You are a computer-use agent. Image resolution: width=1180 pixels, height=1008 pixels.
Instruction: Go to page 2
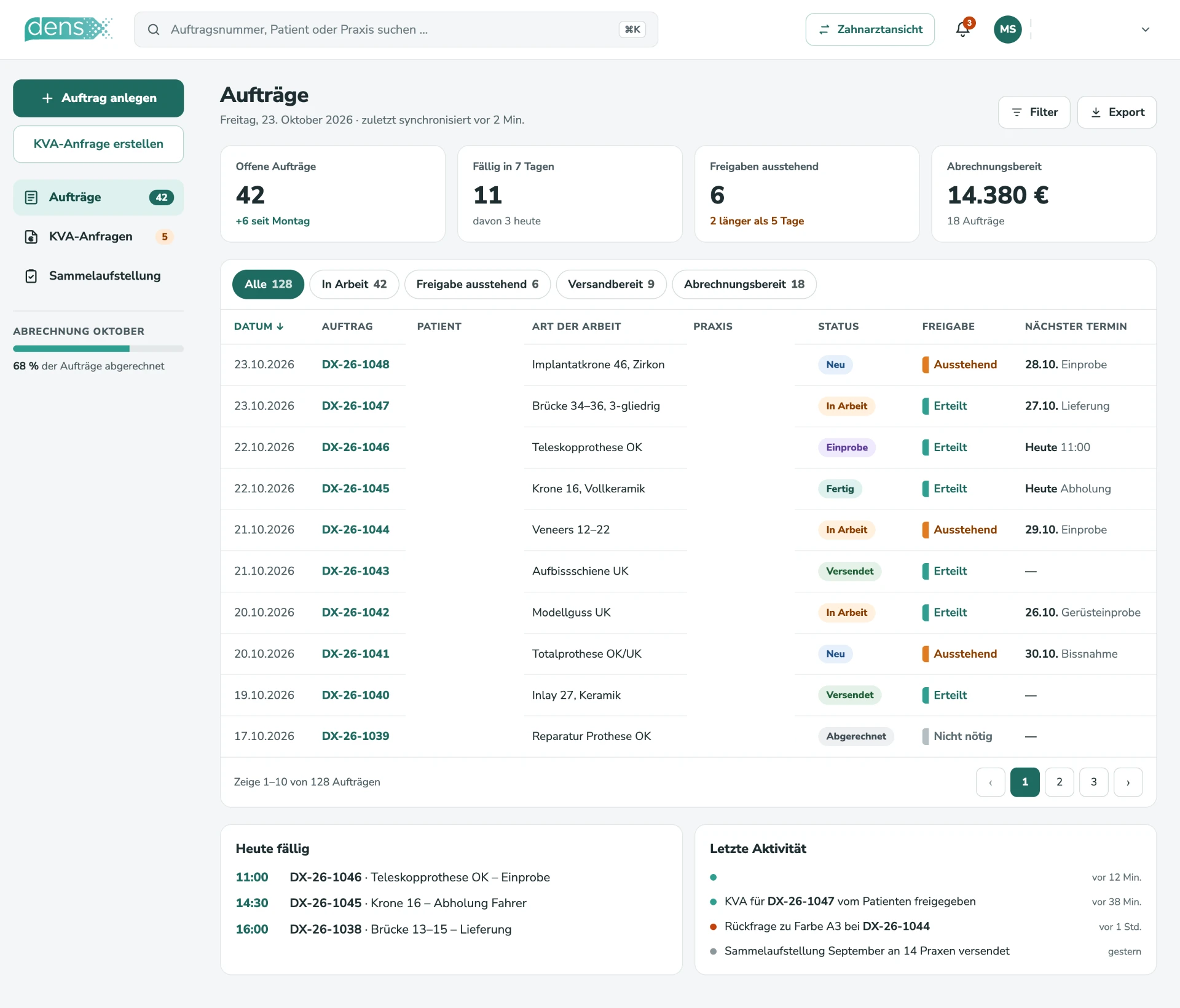click(1059, 782)
